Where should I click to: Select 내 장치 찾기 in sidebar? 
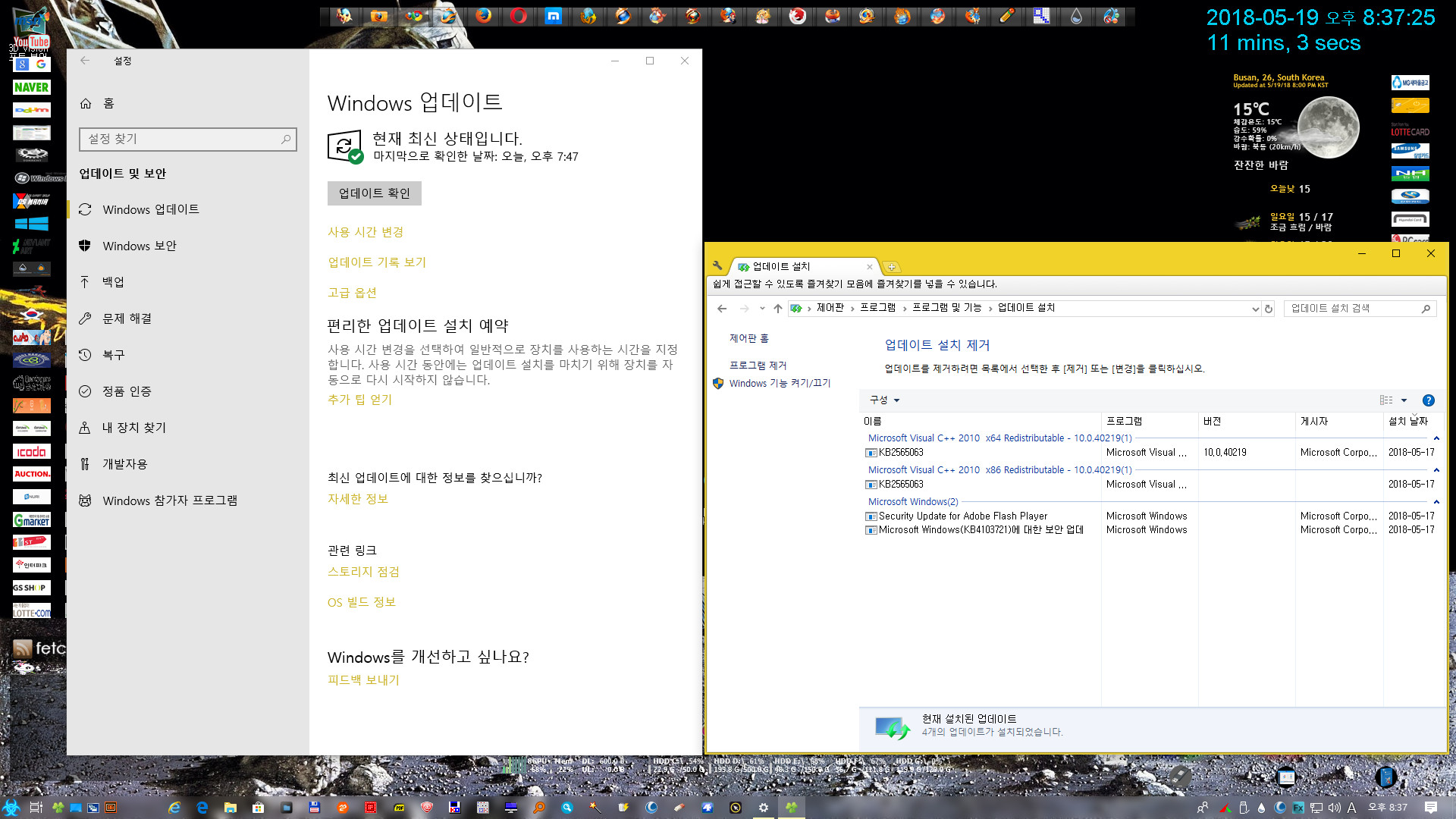tap(188, 428)
